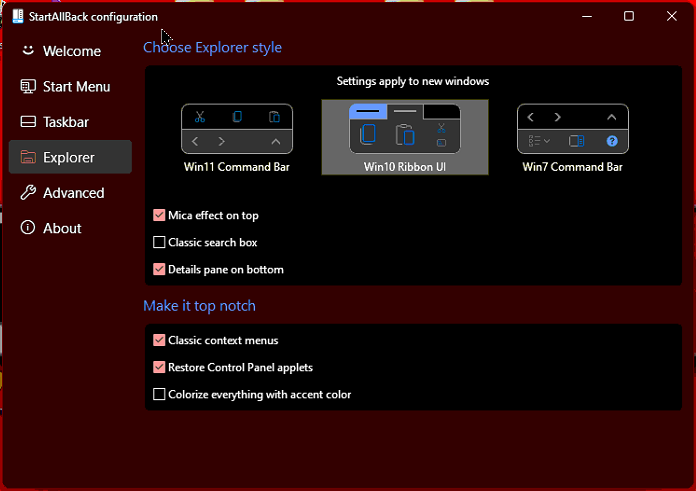Click the Taskbar sidebar icon
The width and height of the screenshot is (696, 491).
click(x=28, y=122)
